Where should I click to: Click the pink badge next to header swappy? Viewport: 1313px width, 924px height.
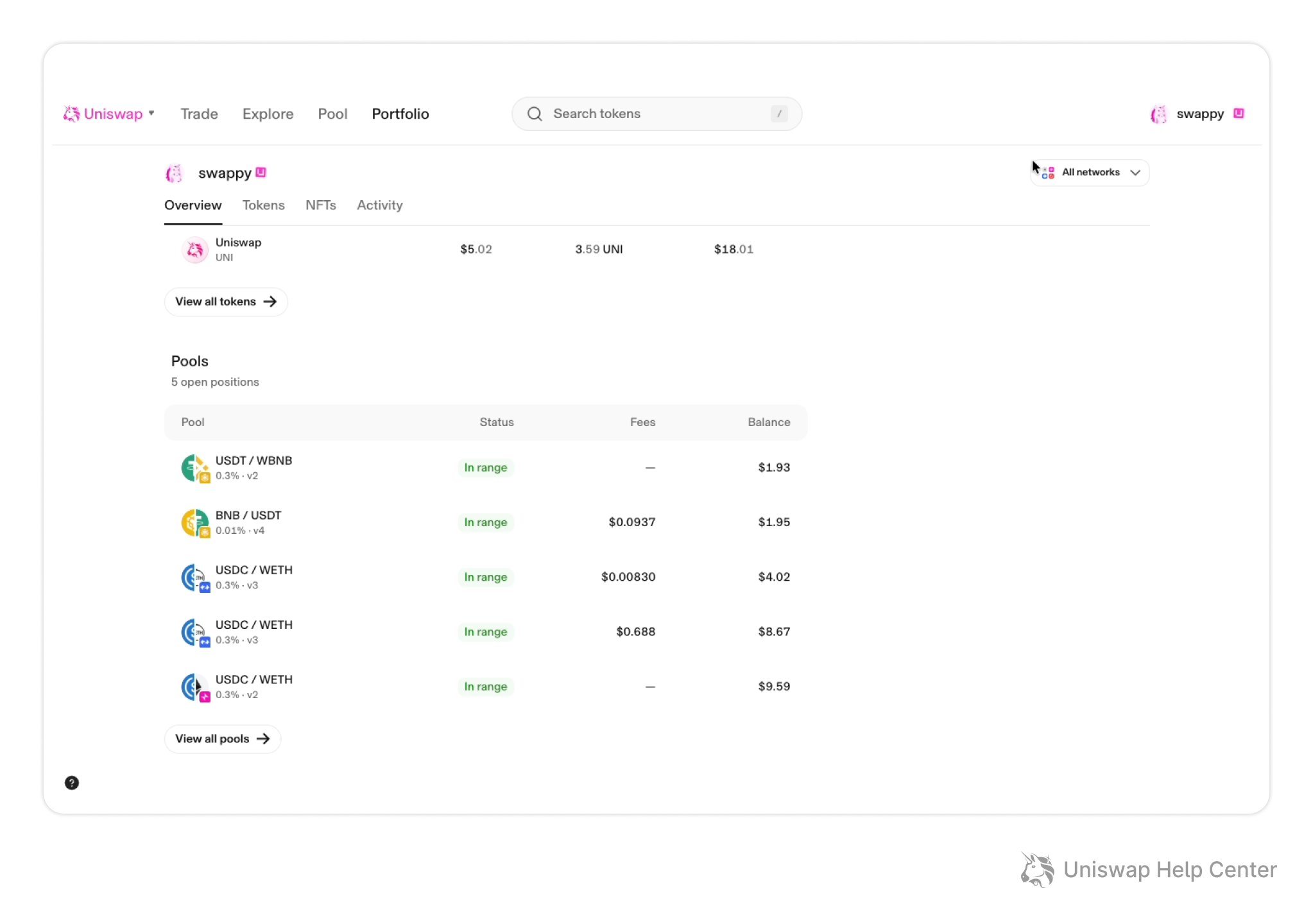click(1239, 114)
